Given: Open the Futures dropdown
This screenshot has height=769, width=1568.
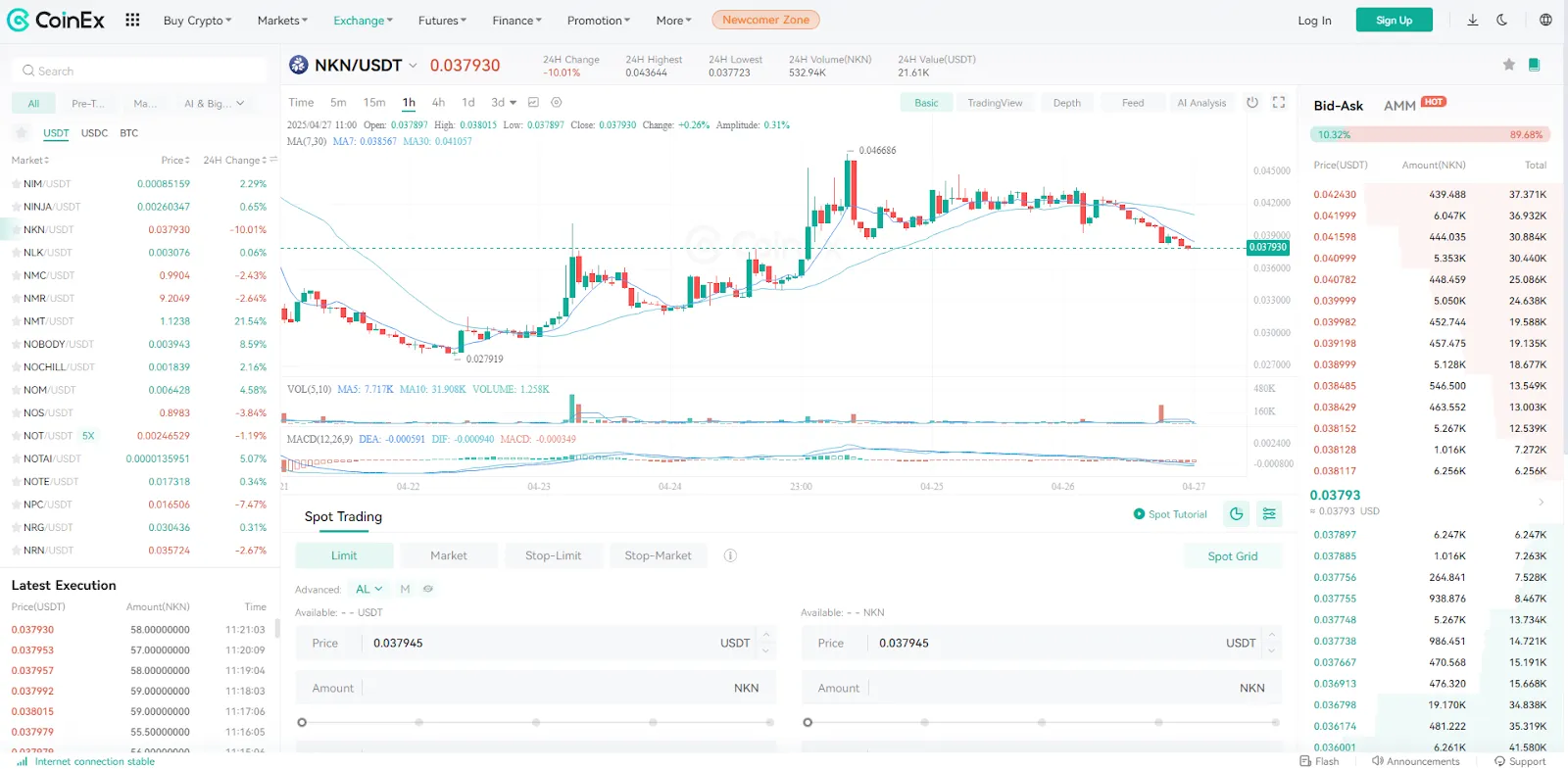Looking at the screenshot, I should (442, 20).
